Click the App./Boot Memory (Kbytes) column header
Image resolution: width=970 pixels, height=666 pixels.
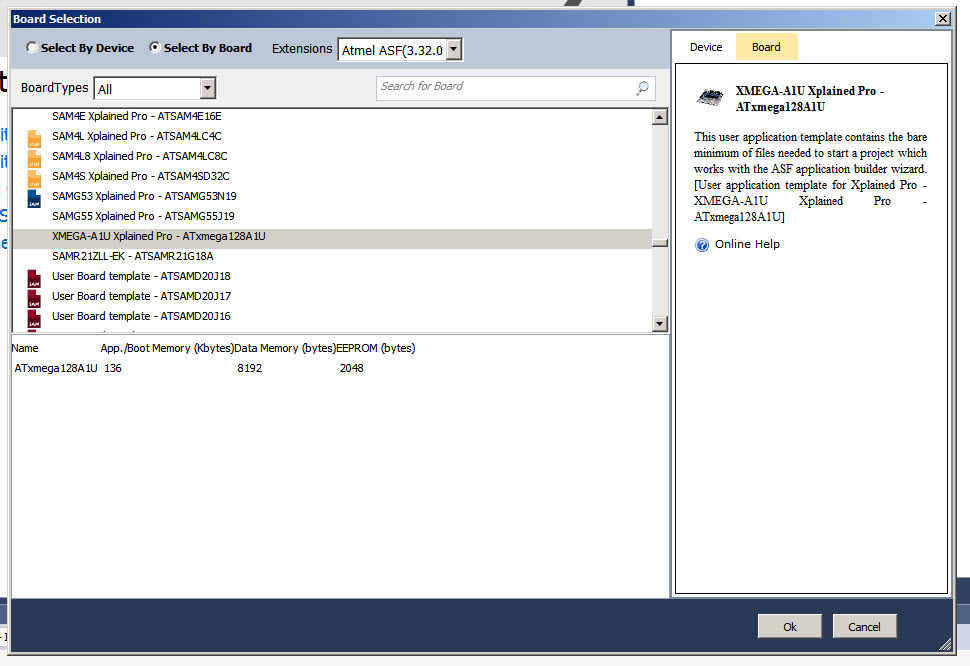point(167,348)
